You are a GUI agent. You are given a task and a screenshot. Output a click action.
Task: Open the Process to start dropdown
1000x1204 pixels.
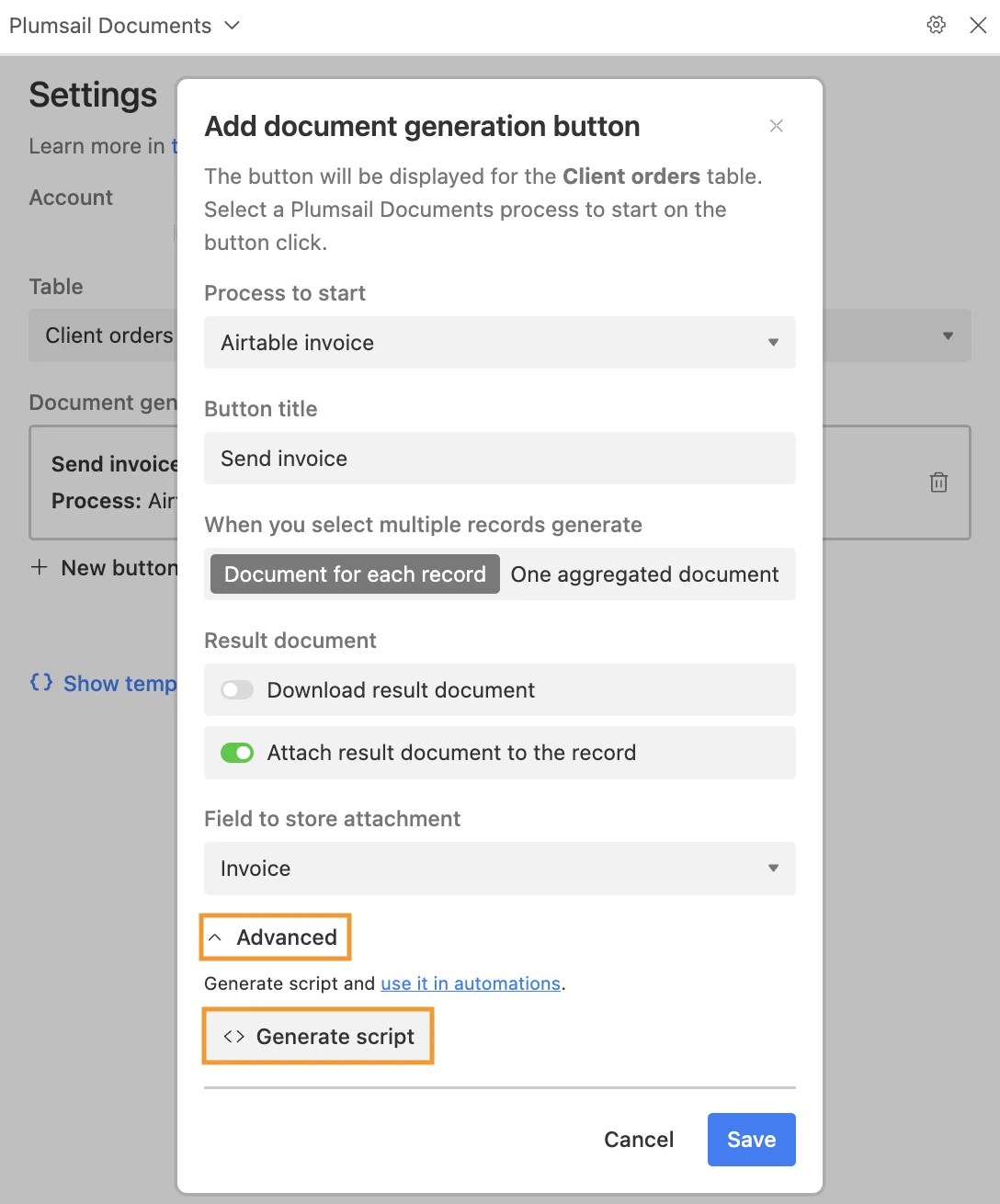[x=499, y=343]
